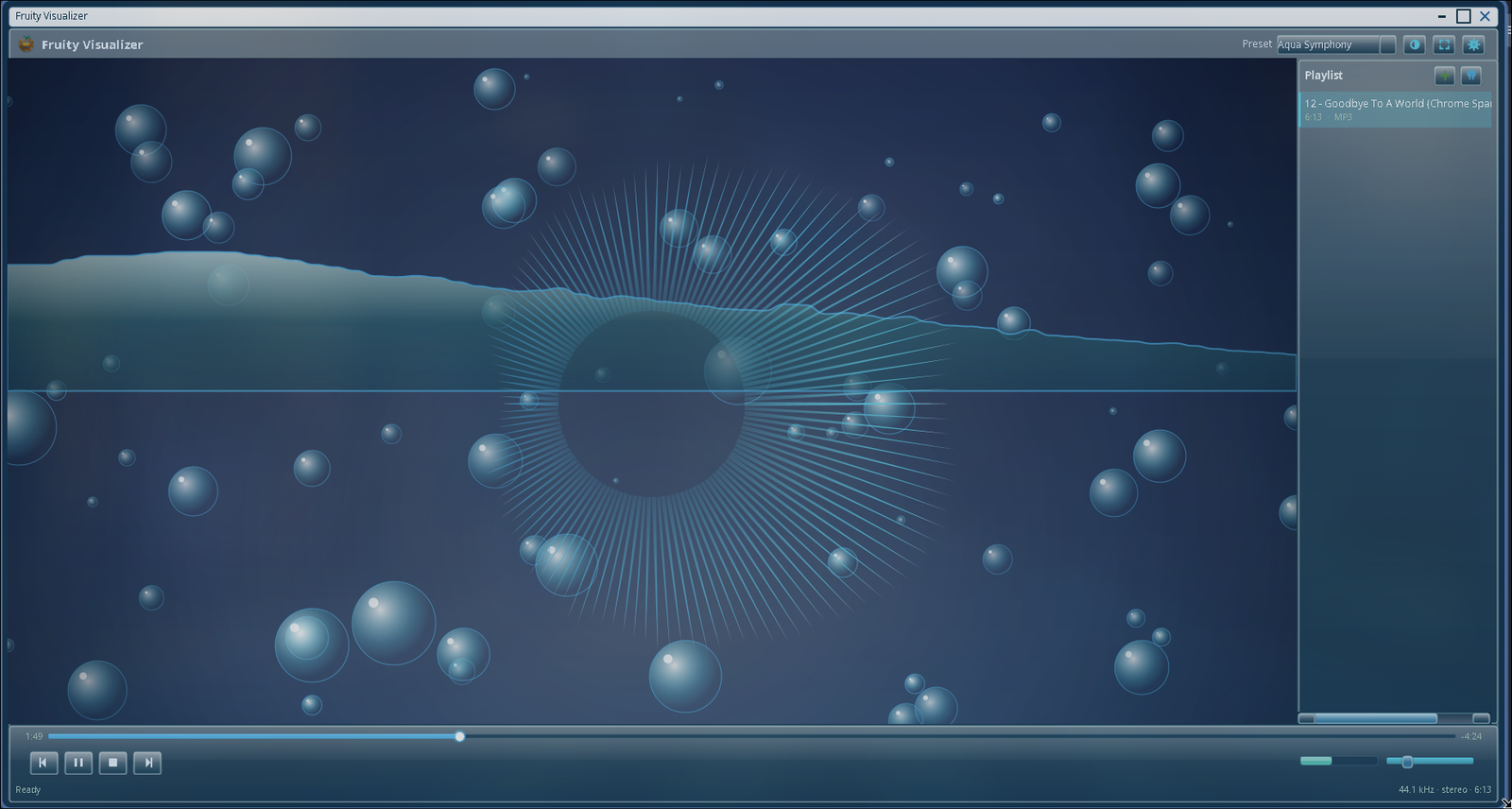Skip to the previous track
Viewport: 1512px width, 809px height.
click(43, 763)
